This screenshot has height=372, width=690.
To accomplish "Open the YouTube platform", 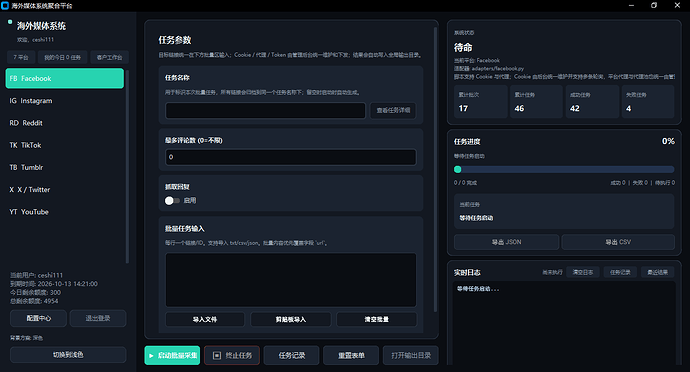I will 65,212.
